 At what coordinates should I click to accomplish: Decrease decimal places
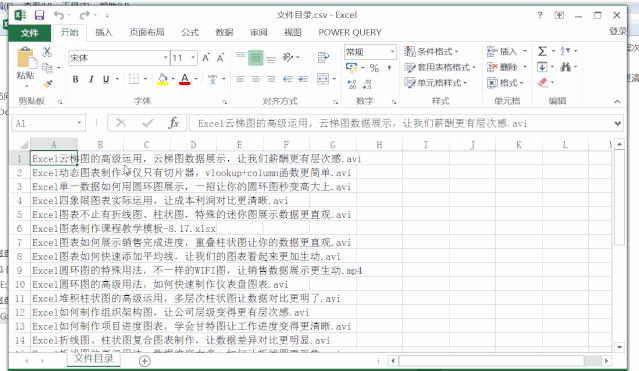click(x=367, y=84)
